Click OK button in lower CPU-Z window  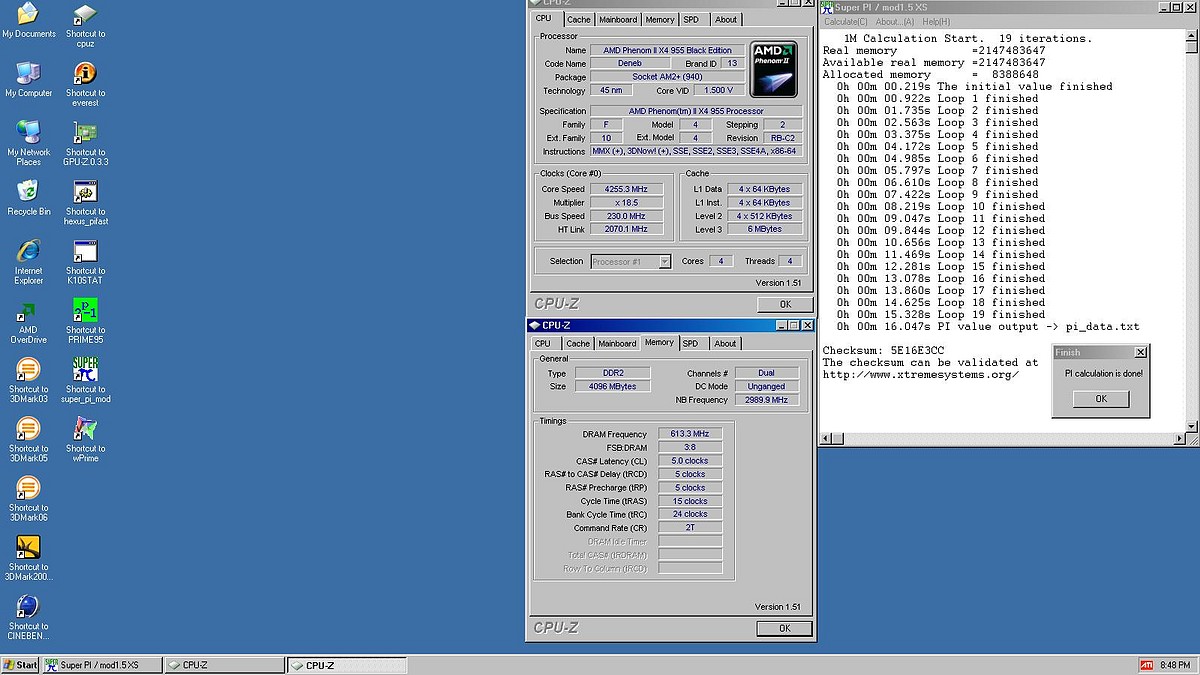[784, 628]
